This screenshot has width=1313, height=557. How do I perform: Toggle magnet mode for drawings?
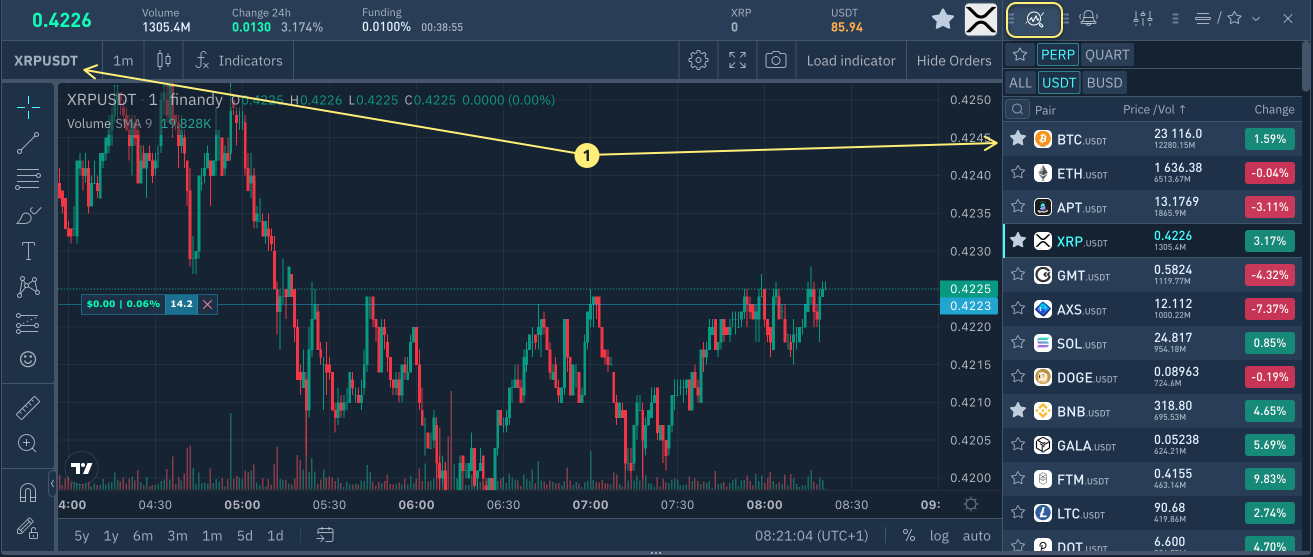tap(28, 492)
